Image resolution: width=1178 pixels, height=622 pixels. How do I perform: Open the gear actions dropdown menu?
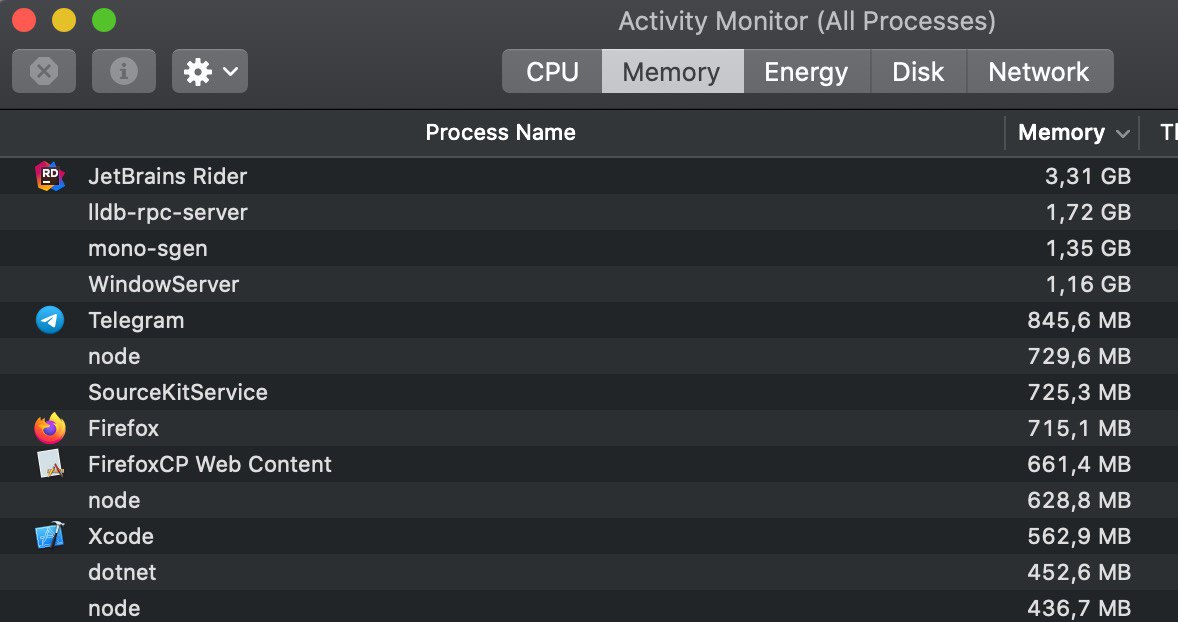coord(210,71)
